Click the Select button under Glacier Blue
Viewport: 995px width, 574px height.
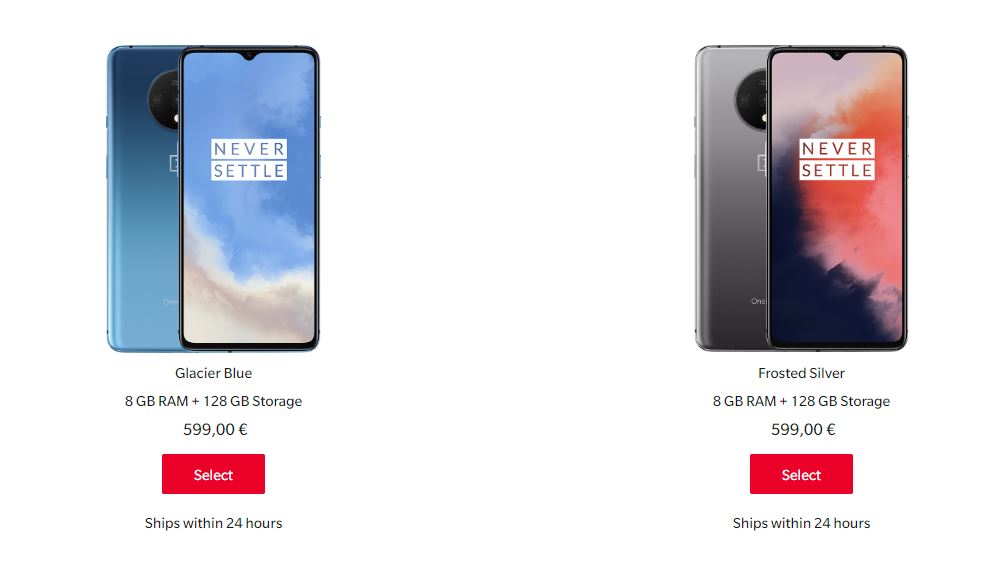click(x=213, y=474)
